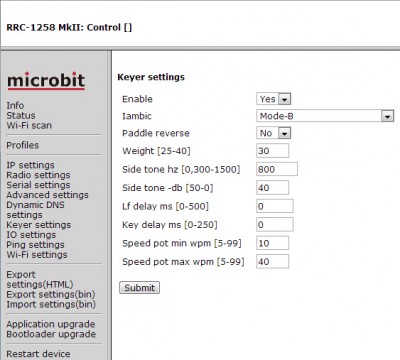400x360 pixels.
Task: Open Application upgrade page
Action: (x=51, y=324)
